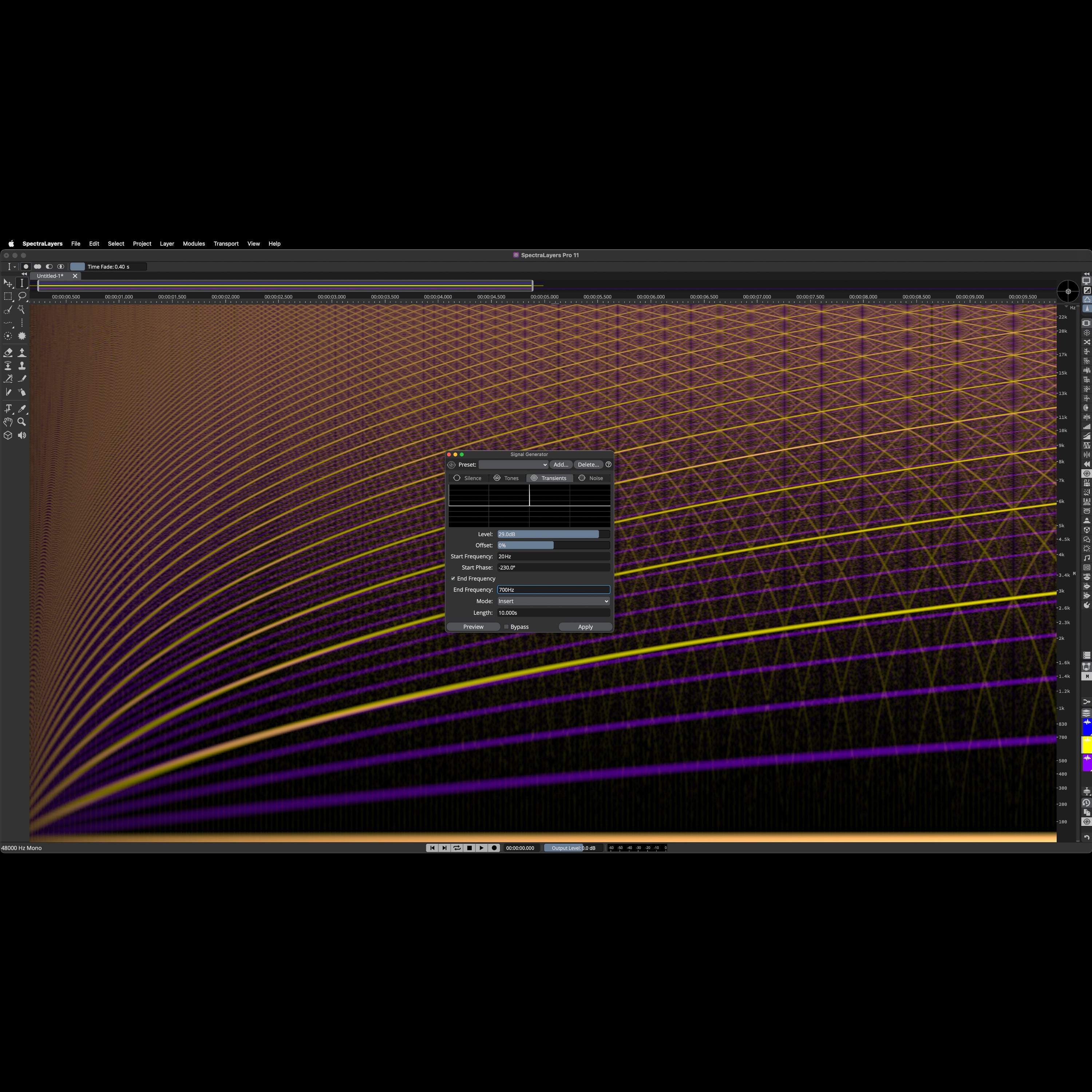Uncheck the End Frequency checkbox
This screenshot has width=1092, height=1092.
pos(453,579)
